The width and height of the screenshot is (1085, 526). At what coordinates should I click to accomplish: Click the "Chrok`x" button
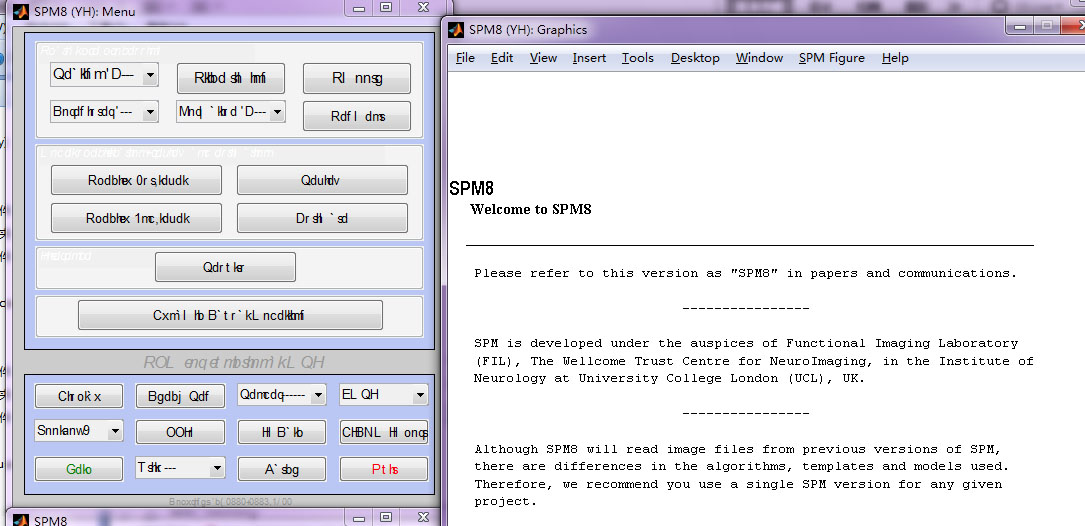tap(78, 397)
